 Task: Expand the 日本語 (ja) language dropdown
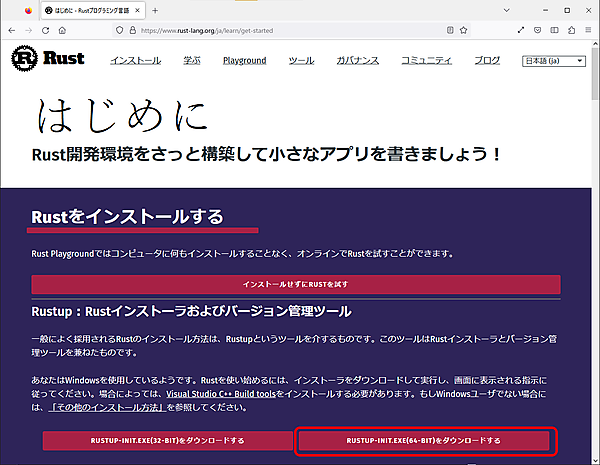point(554,61)
